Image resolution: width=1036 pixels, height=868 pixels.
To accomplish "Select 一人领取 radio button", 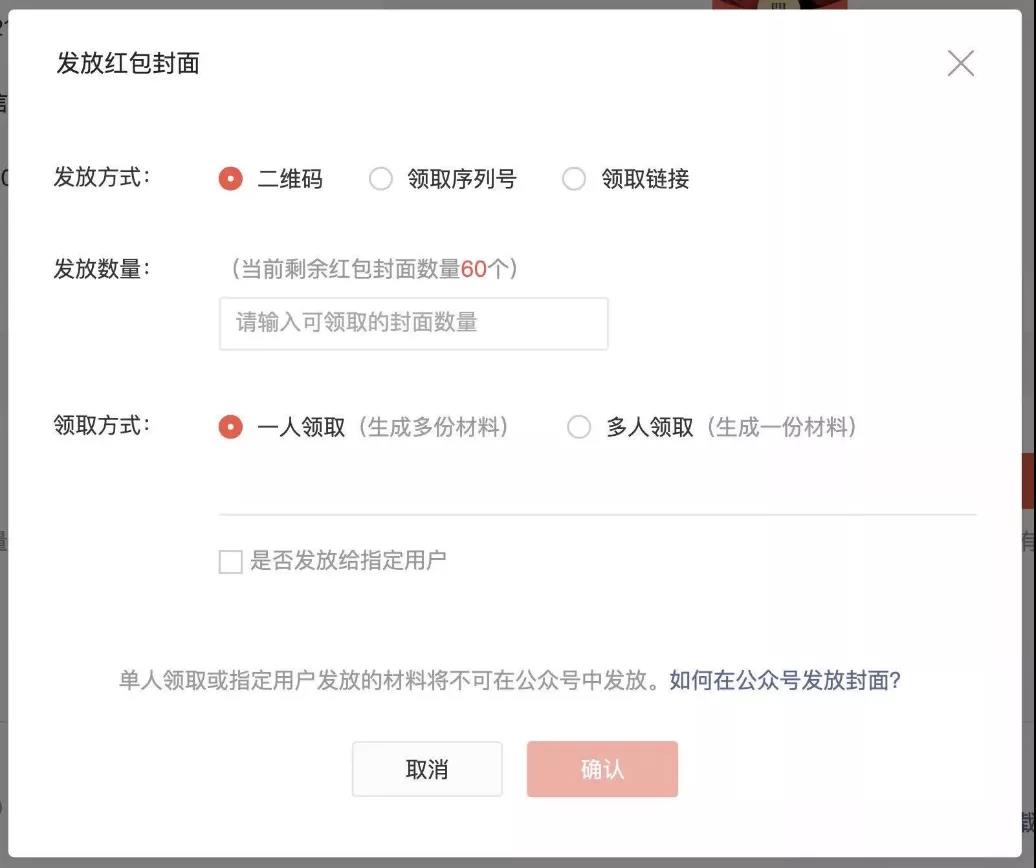I will tap(231, 427).
